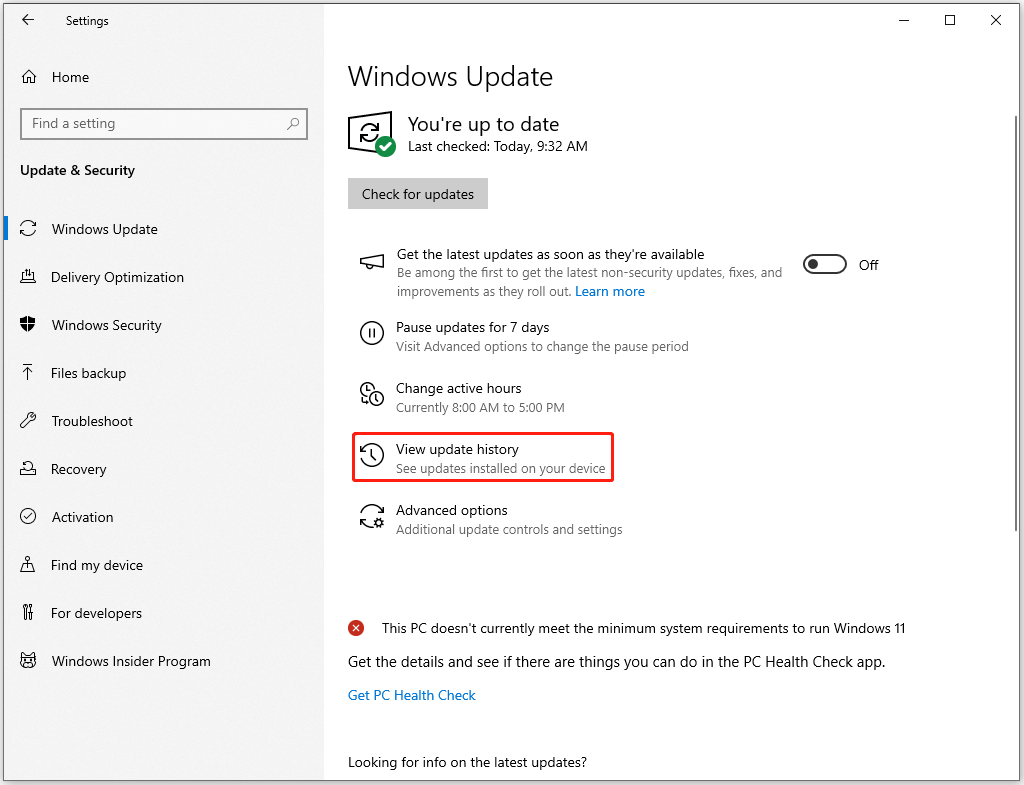Toggle off getting latest updates early
The width and height of the screenshot is (1024, 785).
coord(824,264)
